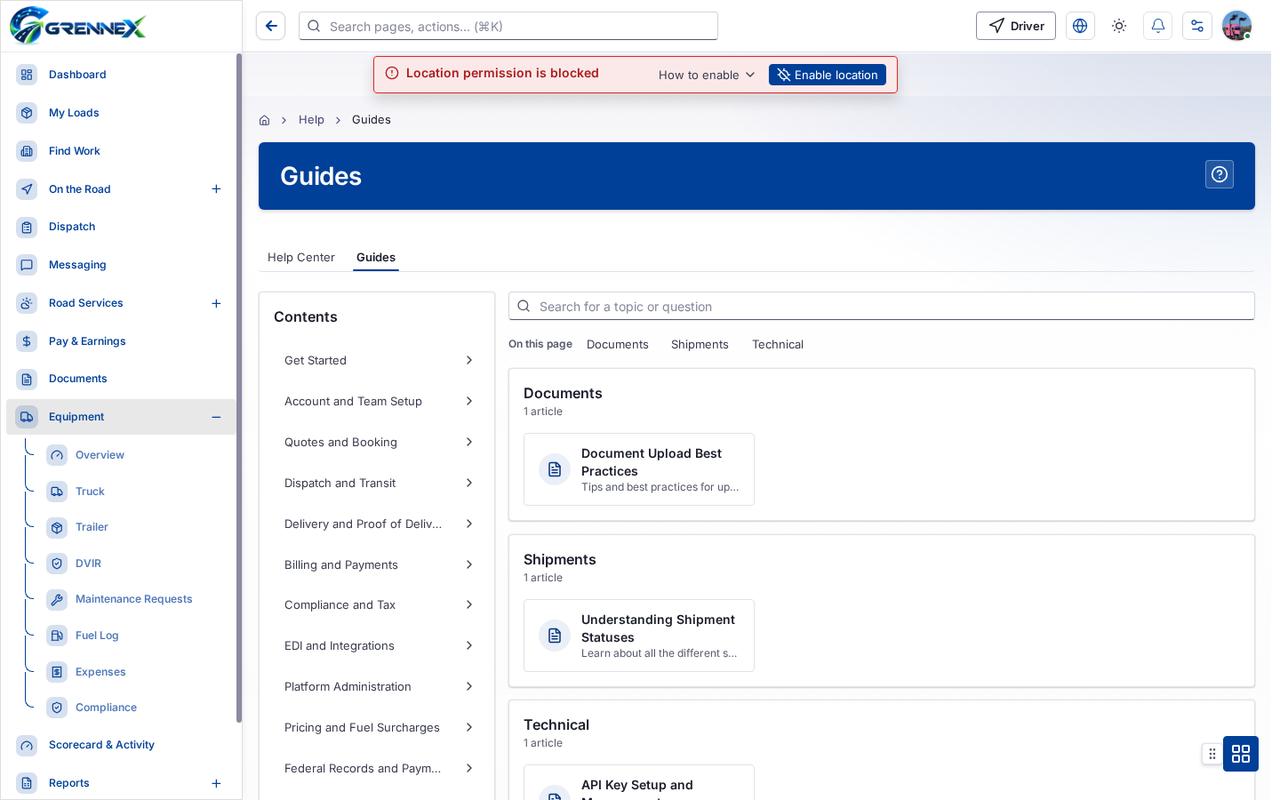This screenshot has height=800, width=1280.
Task: Jump to Technical section link
Action: pyautogui.click(x=778, y=344)
